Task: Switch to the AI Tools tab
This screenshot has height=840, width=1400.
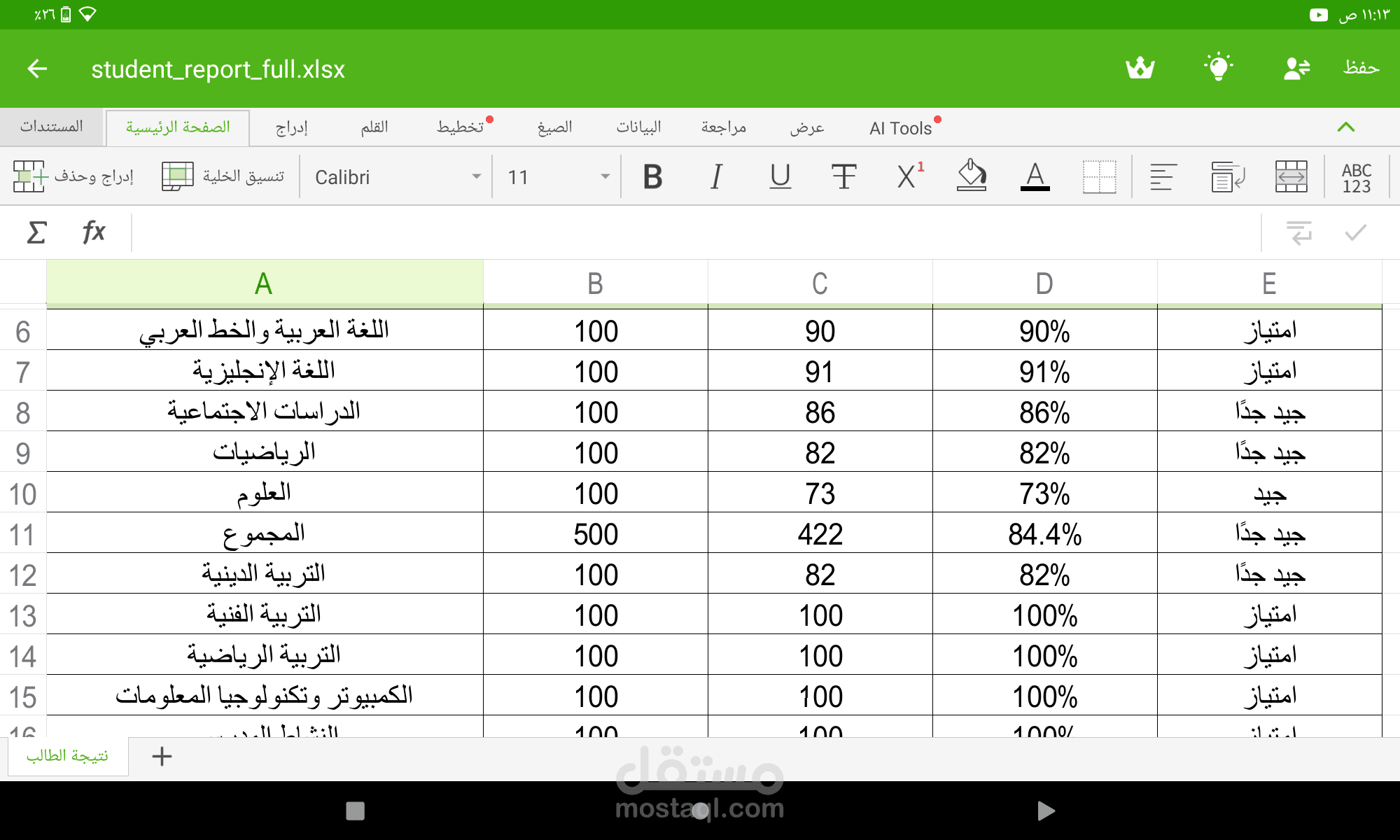Action: coord(900,128)
